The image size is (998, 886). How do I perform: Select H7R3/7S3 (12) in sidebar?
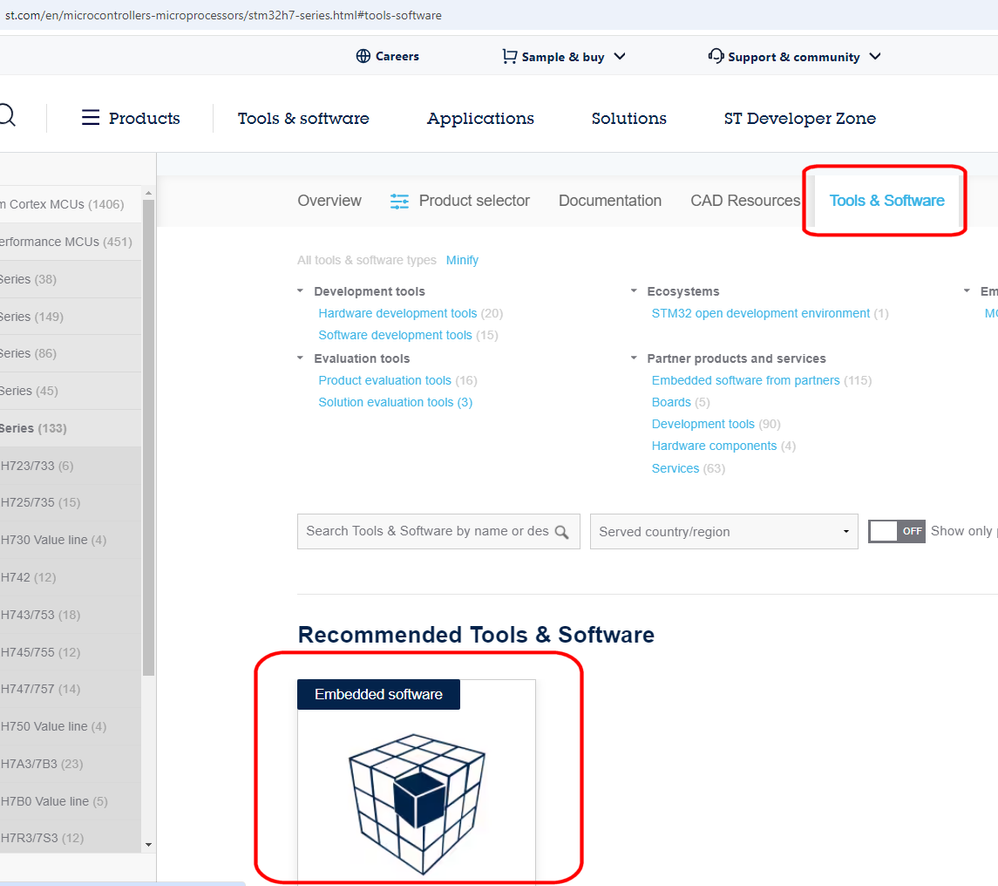point(71,838)
